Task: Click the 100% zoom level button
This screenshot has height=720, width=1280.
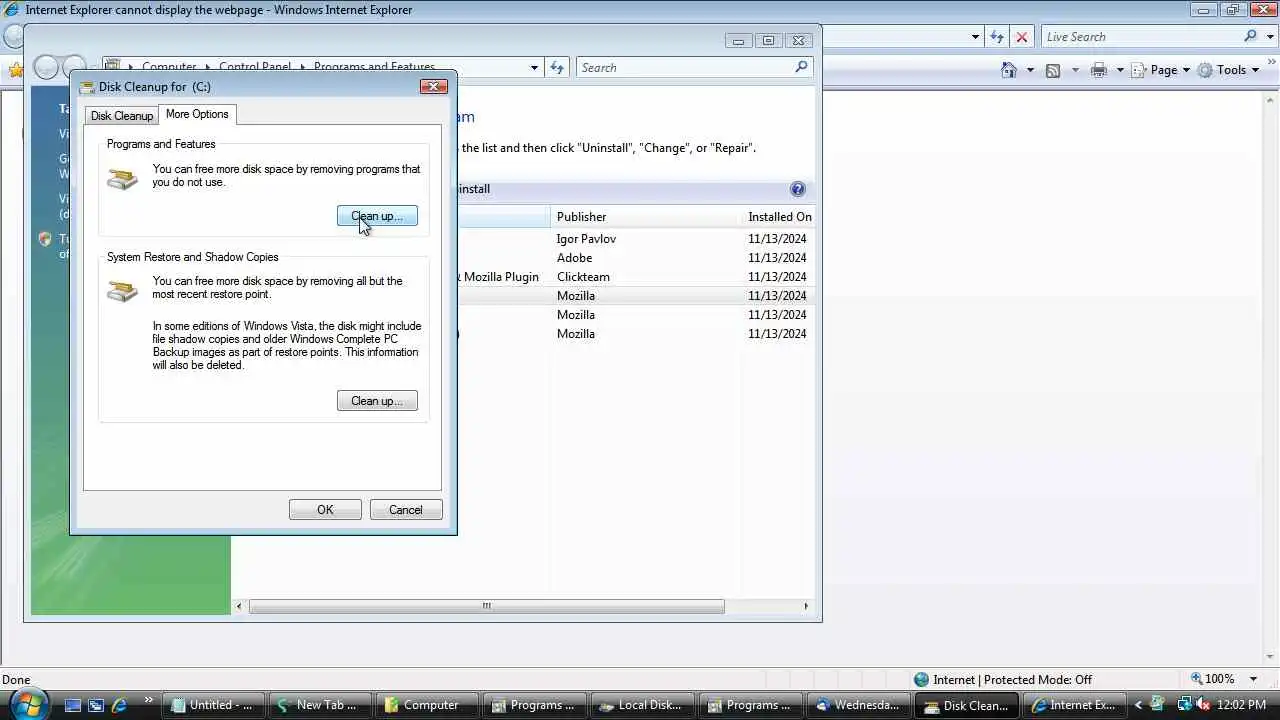Action: [1212, 679]
